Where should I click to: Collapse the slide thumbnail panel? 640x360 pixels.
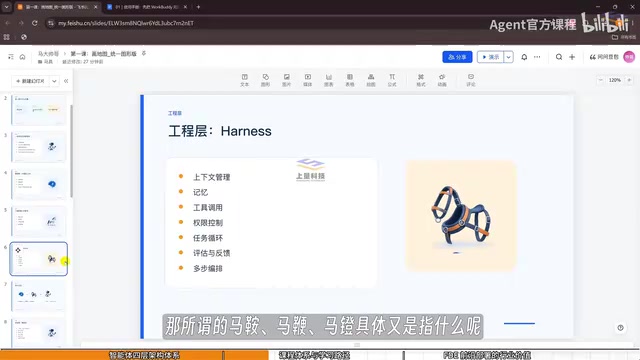point(66,81)
